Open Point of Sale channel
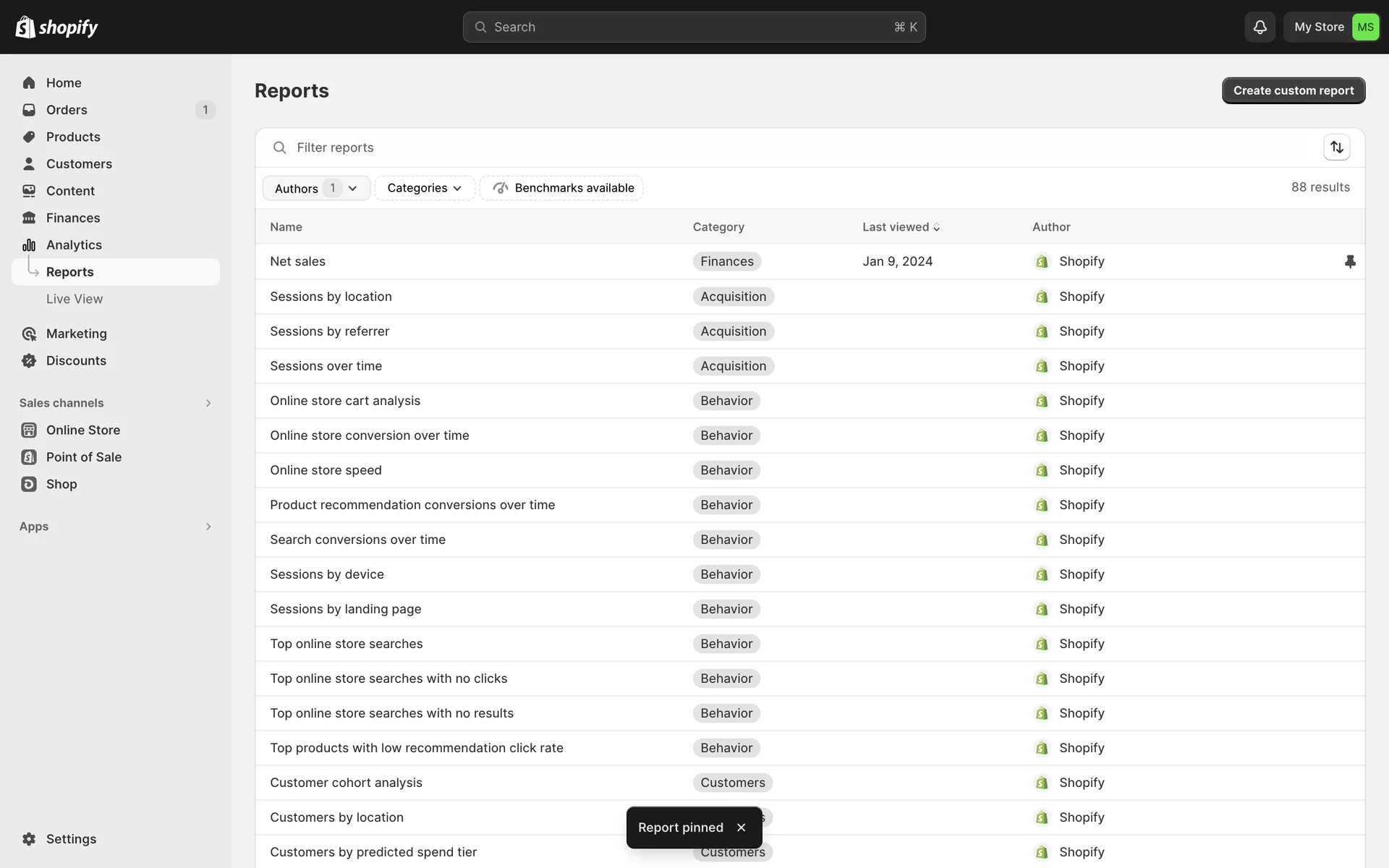1389x868 pixels. coord(83,457)
